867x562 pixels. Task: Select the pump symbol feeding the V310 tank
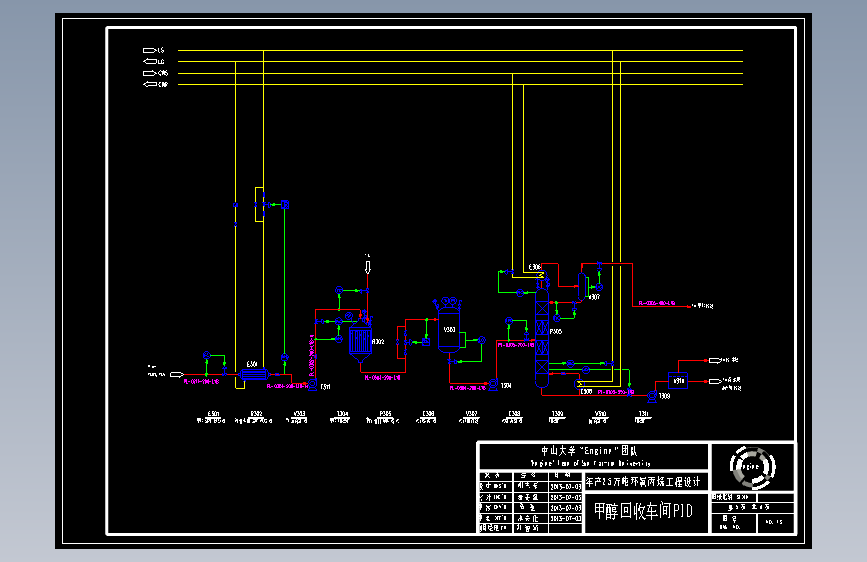click(652, 396)
